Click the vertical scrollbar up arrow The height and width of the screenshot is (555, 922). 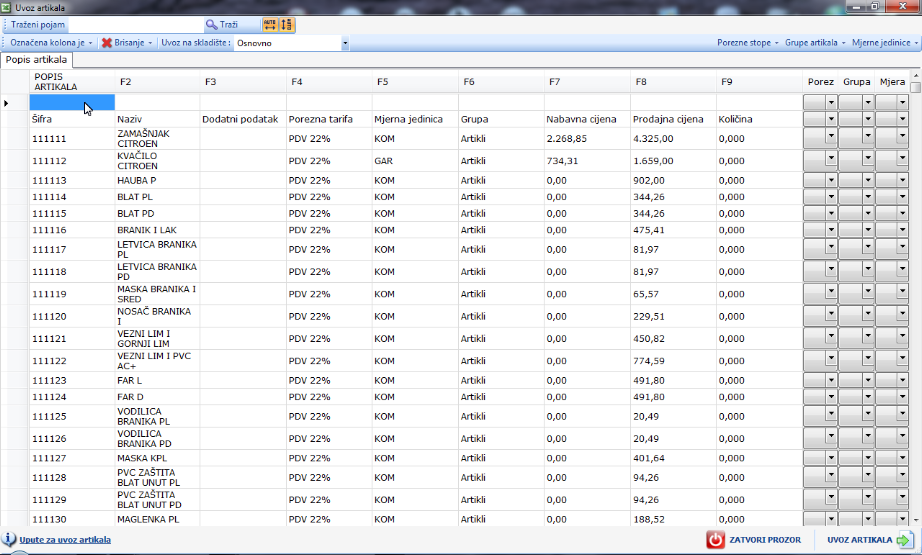[x=916, y=76]
